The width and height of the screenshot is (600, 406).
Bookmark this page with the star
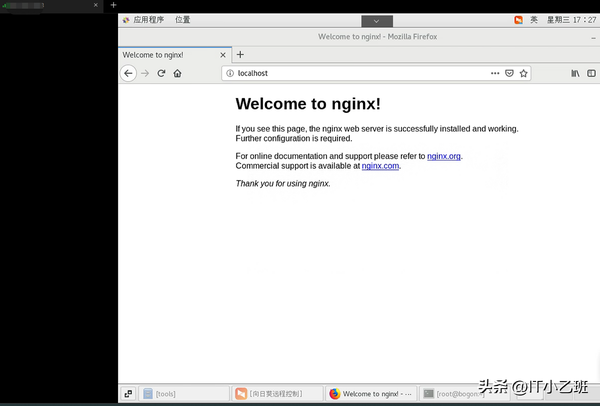tap(524, 73)
